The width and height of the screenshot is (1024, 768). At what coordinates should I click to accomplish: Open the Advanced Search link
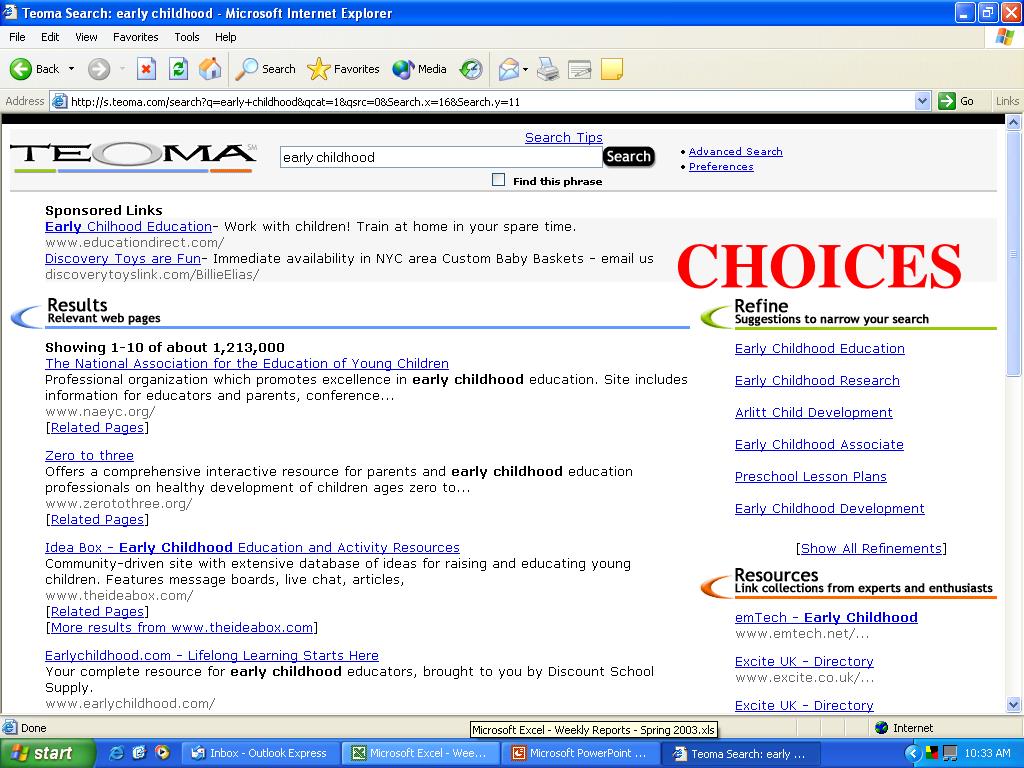735,152
